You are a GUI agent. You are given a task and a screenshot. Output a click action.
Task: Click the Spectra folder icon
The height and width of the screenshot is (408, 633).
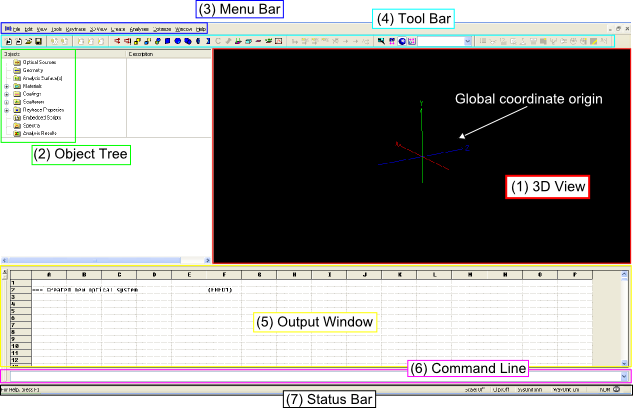point(17,125)
